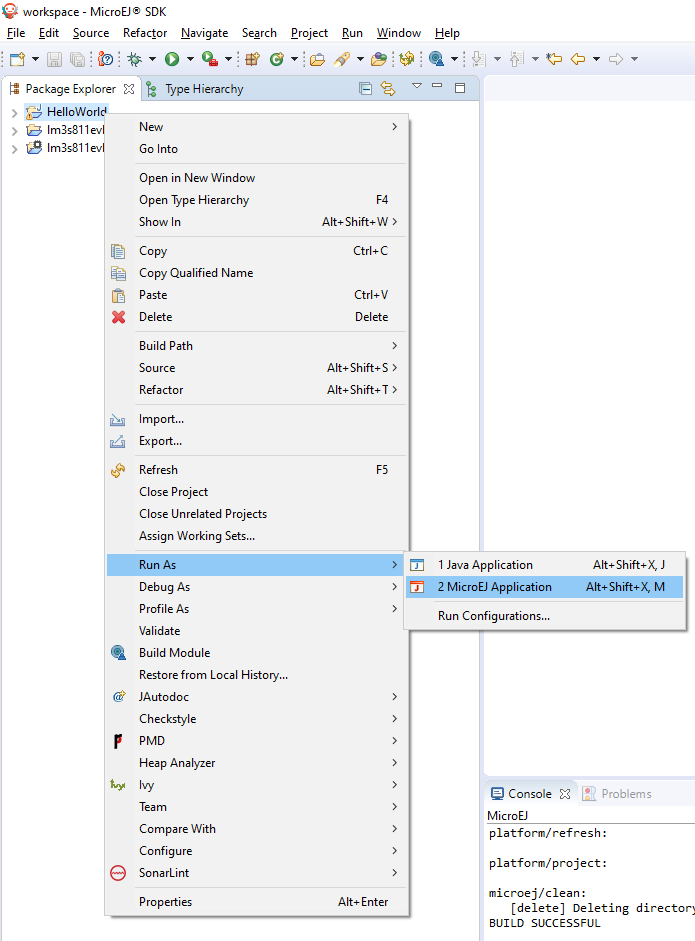Click Import... in context menu

click(256, 419)
